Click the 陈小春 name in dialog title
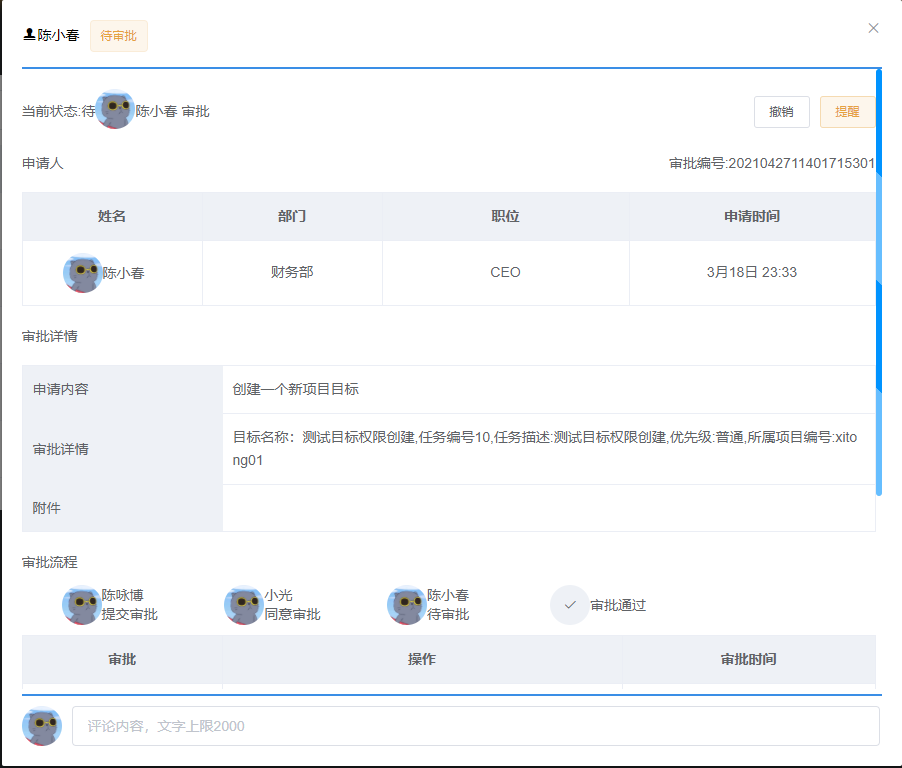This screenshot has width=902, height=768. pos(58,35)
